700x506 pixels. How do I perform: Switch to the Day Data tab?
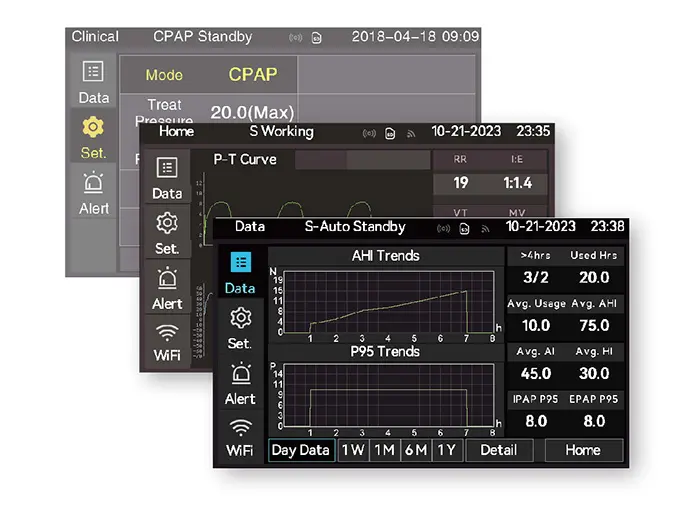tap(301, 450)
